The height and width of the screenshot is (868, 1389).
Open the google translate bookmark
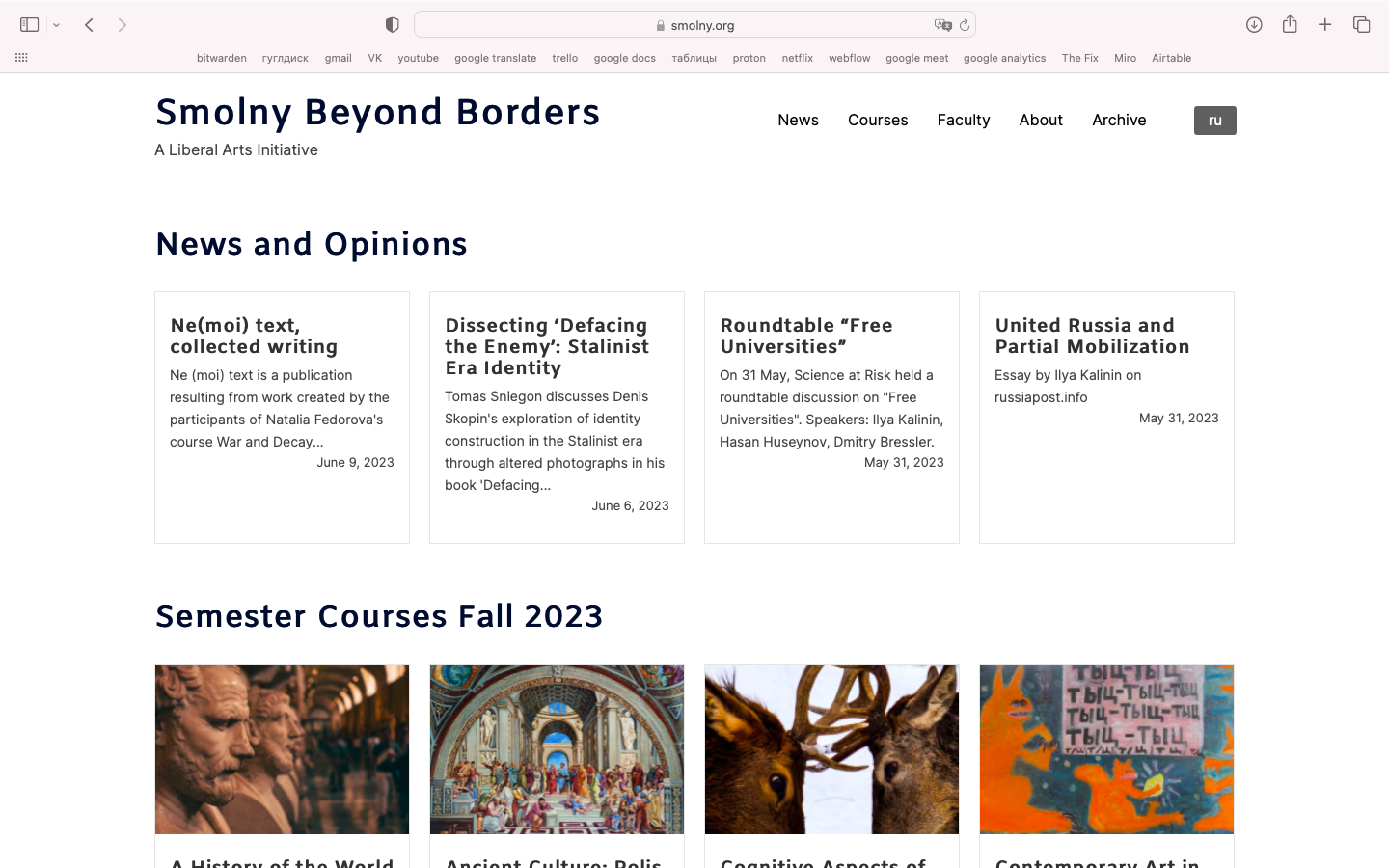coord(495,58)
